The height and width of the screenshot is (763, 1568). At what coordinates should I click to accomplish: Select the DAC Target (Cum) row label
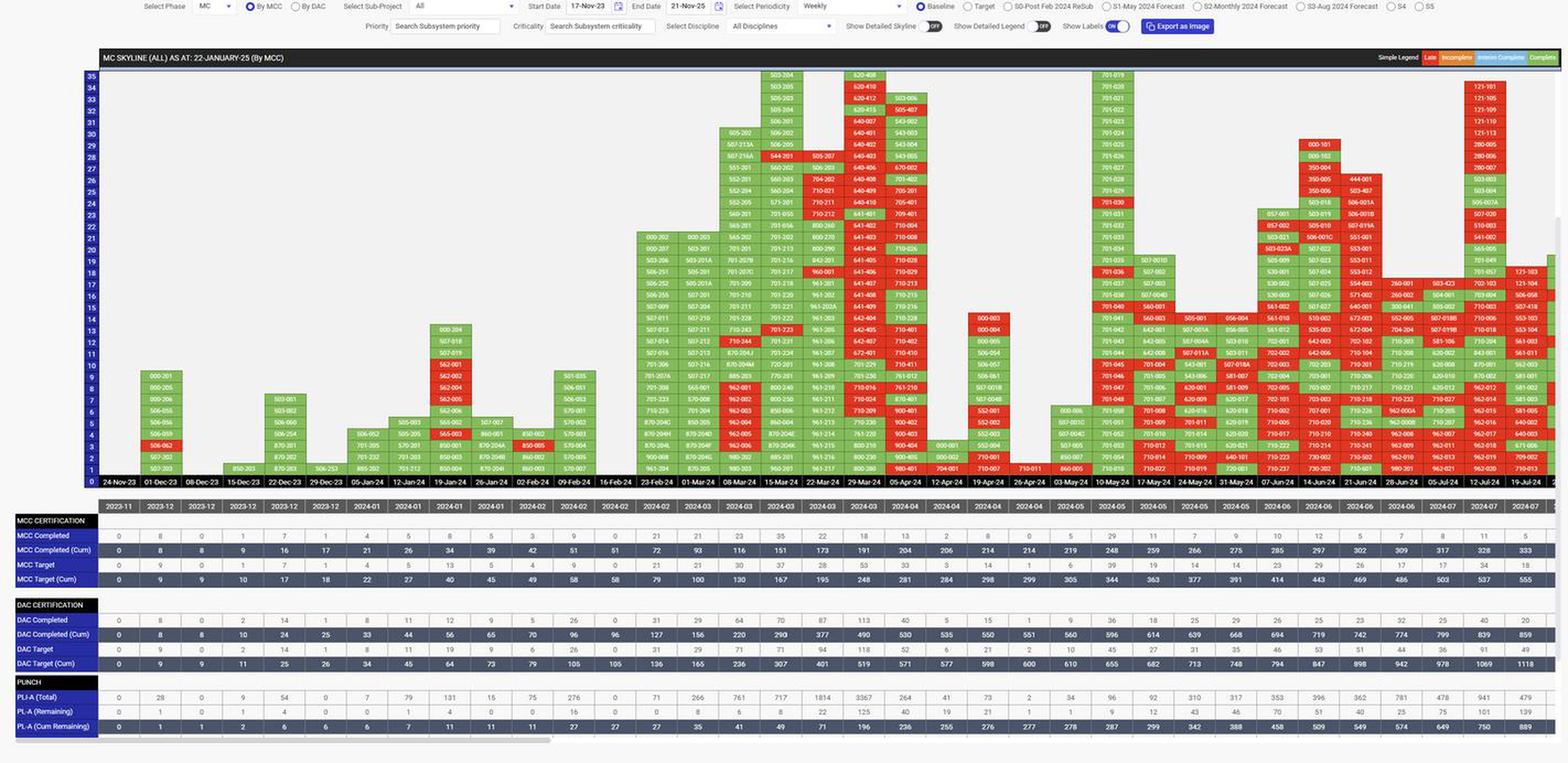coord(56,663)
